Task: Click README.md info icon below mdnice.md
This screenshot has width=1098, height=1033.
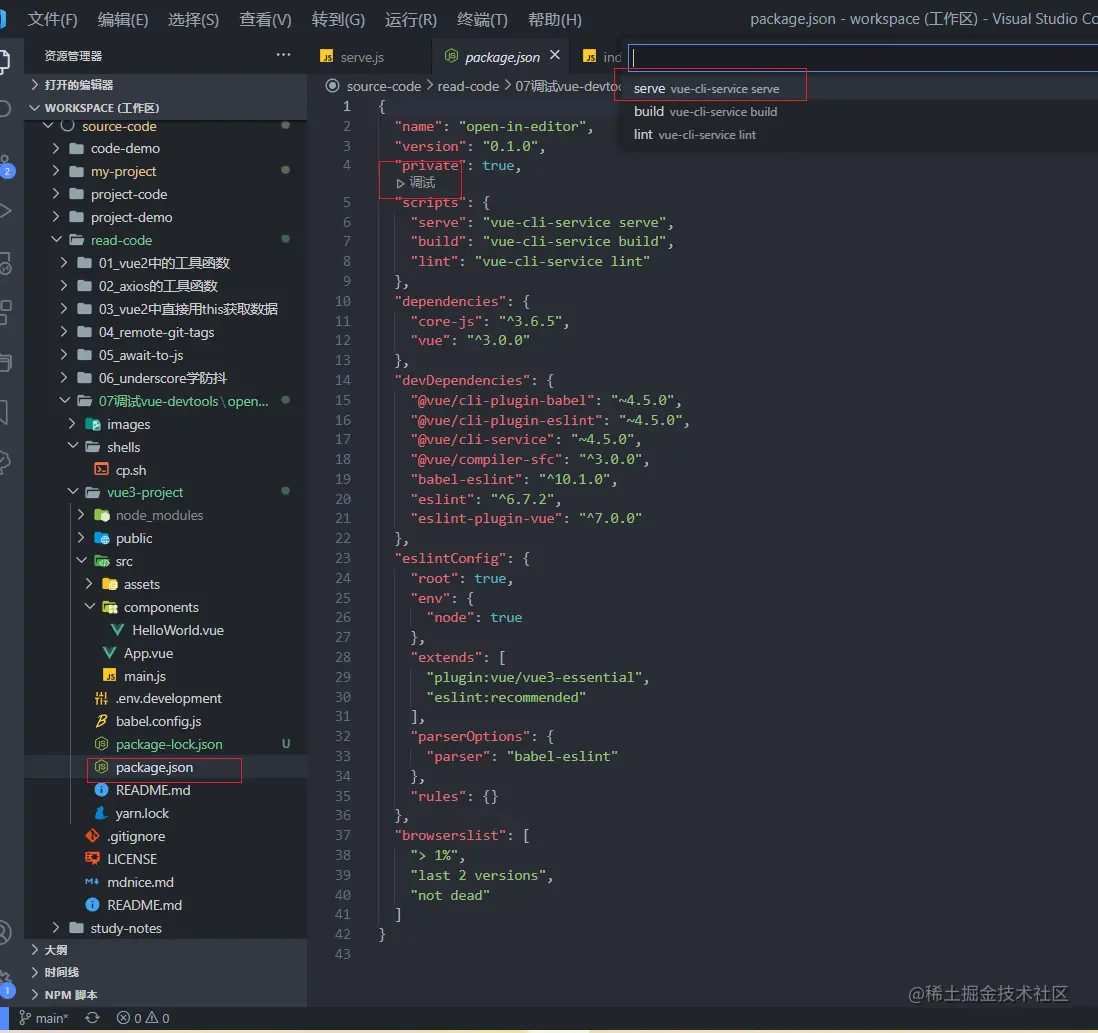Action: 92,905
